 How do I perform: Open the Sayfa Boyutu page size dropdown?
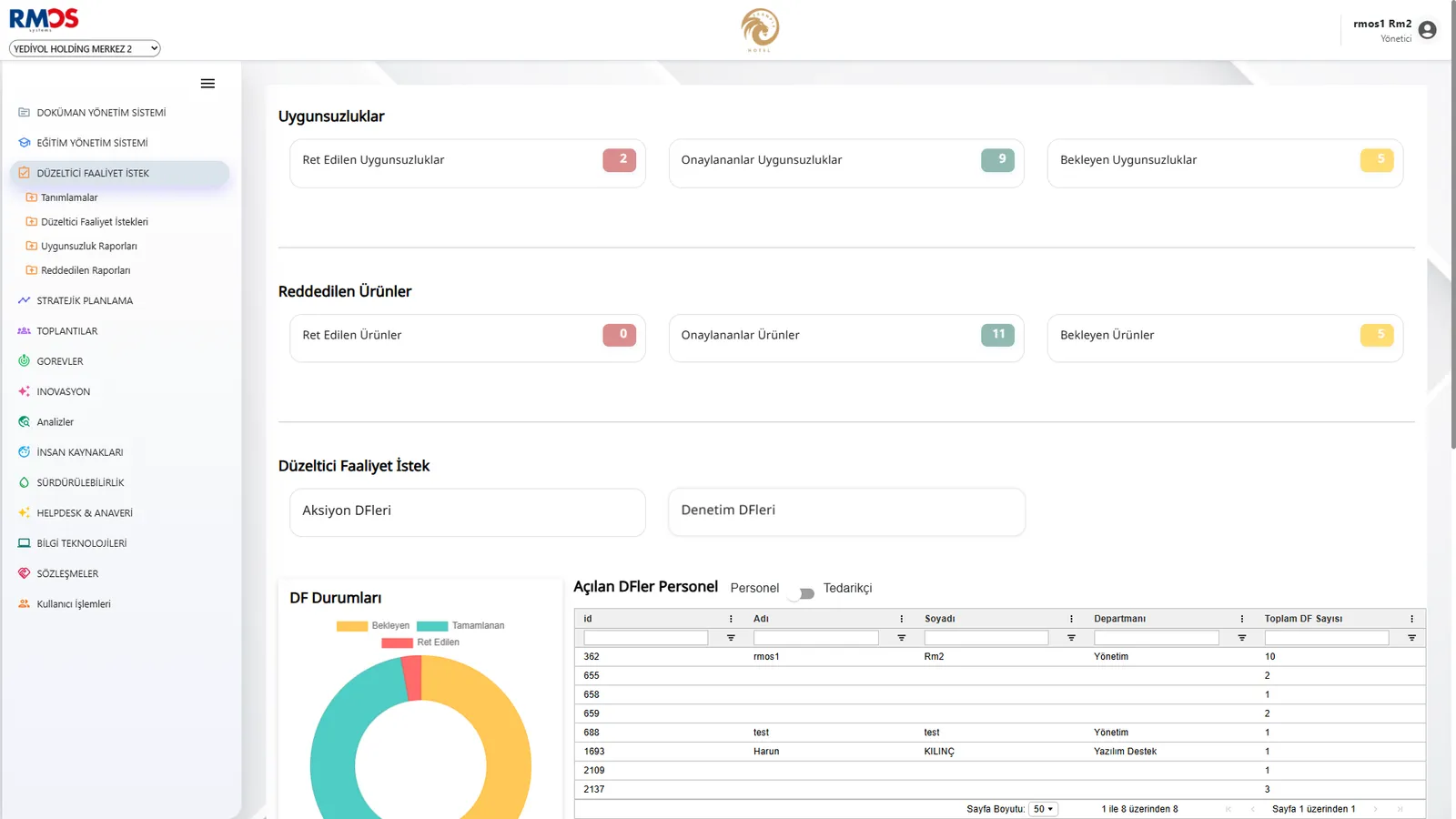pos(1043,809)
